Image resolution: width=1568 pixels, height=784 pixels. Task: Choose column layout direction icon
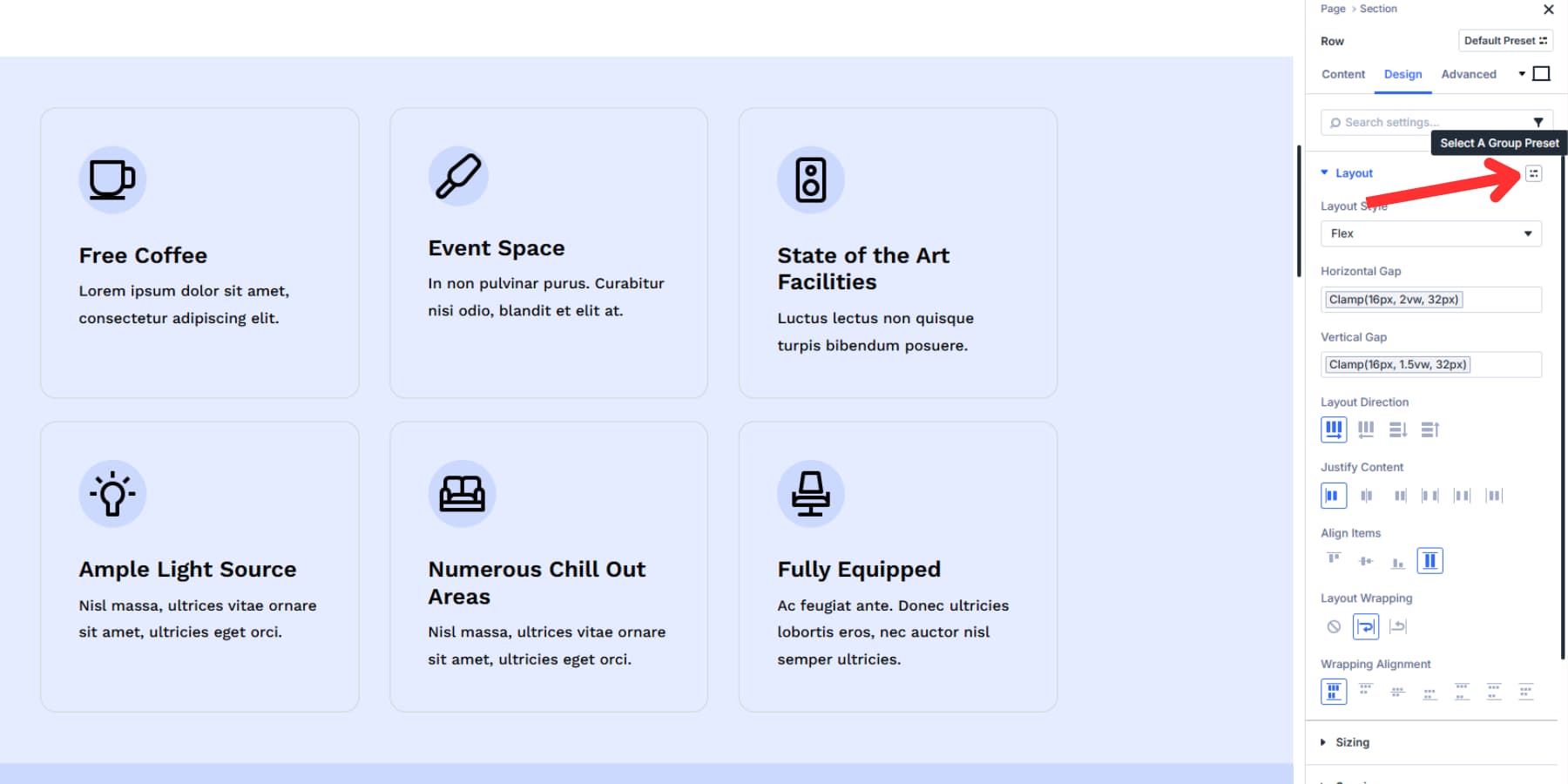point(1398,429)
